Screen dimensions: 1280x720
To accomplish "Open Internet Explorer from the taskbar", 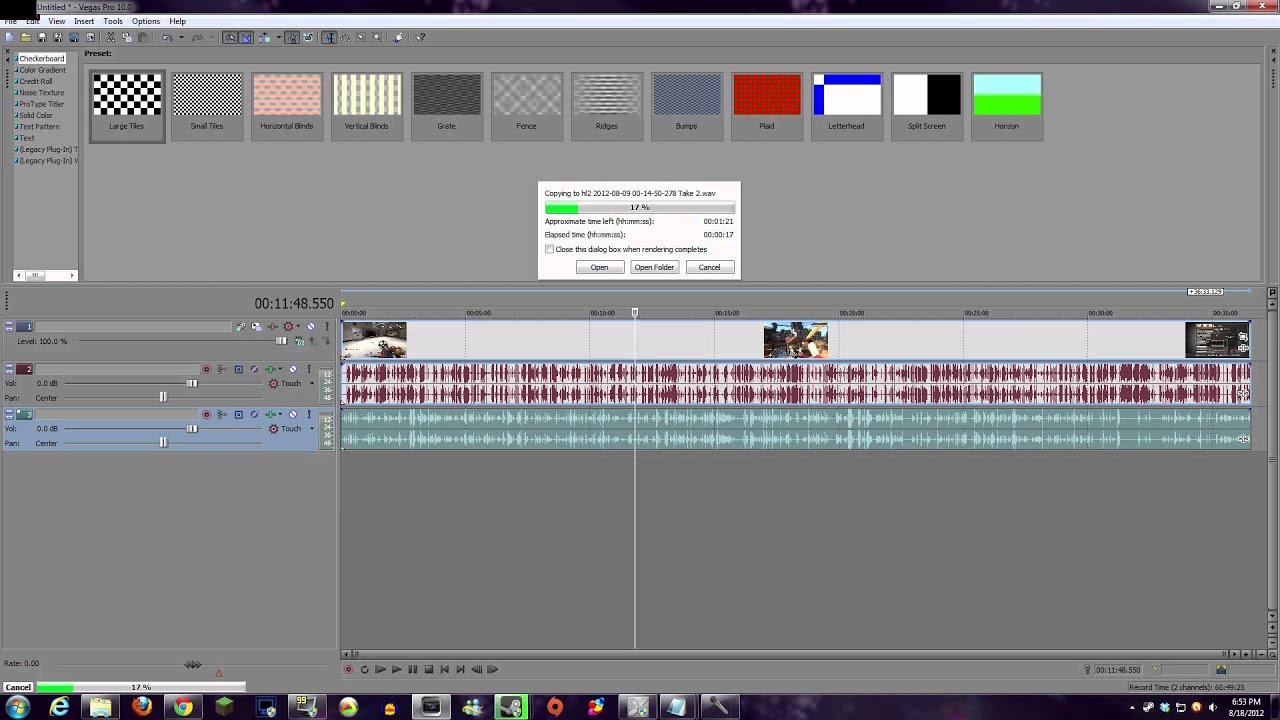I will [x=59, y=708].
